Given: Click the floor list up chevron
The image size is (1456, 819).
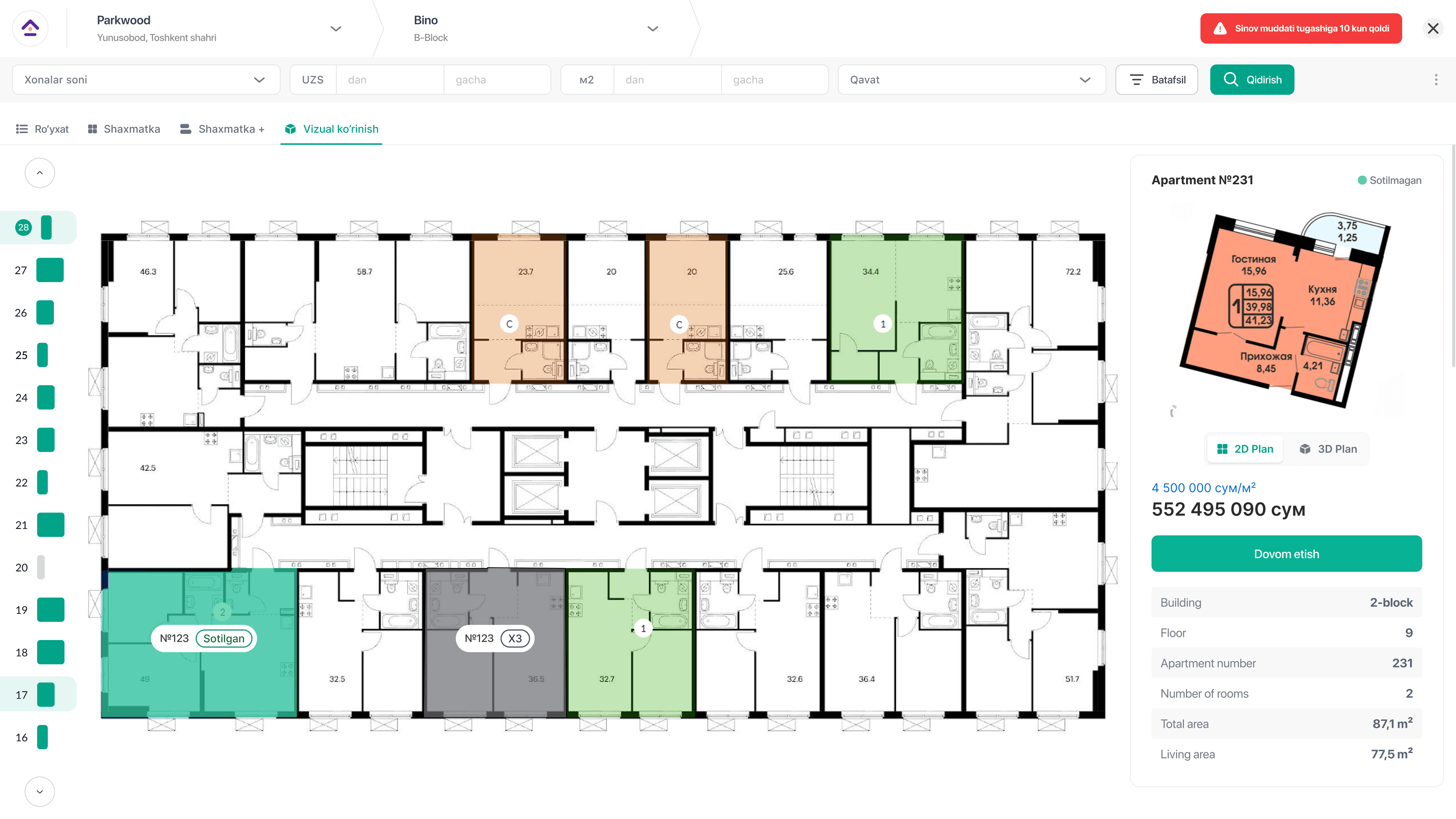Looking at the screenshot, I should [x=39, y=173].
